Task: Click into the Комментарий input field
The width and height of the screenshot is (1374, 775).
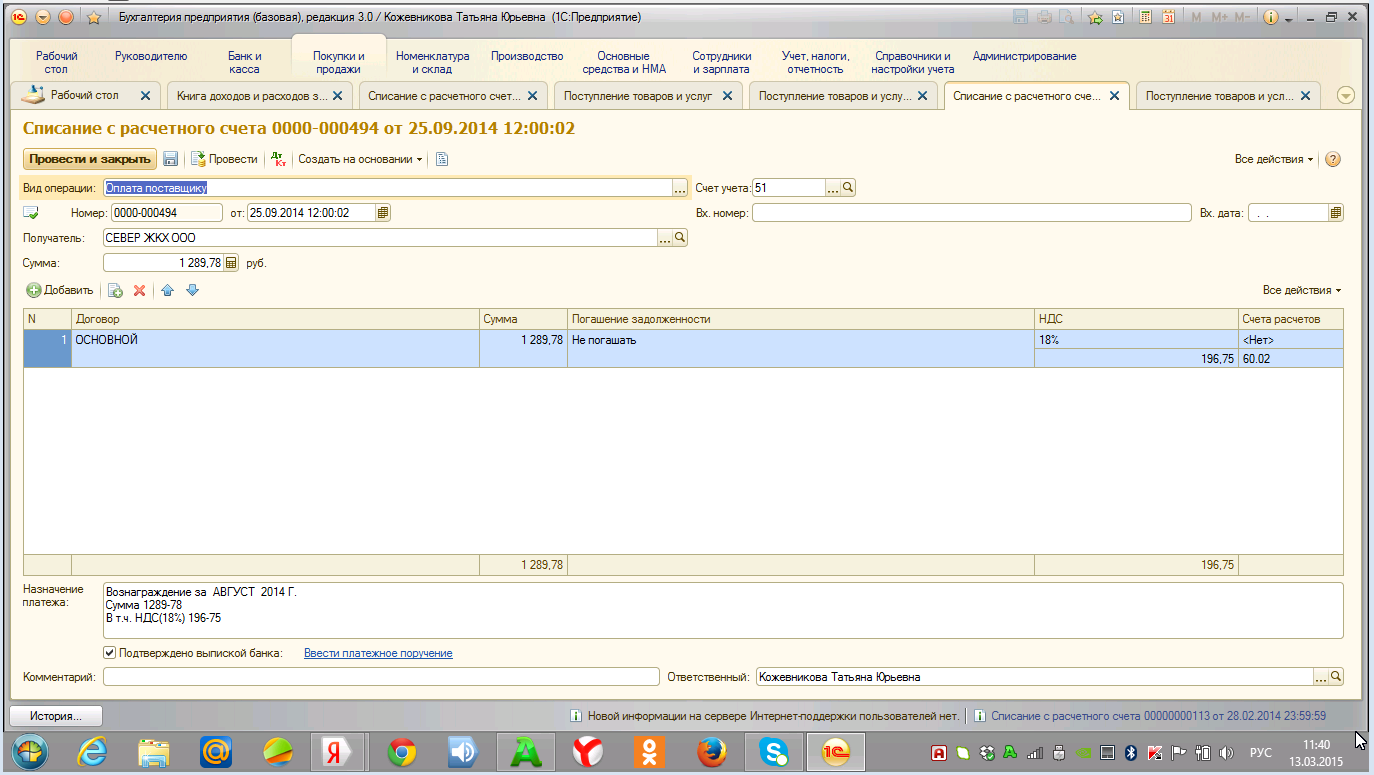Action: [380, 677]
